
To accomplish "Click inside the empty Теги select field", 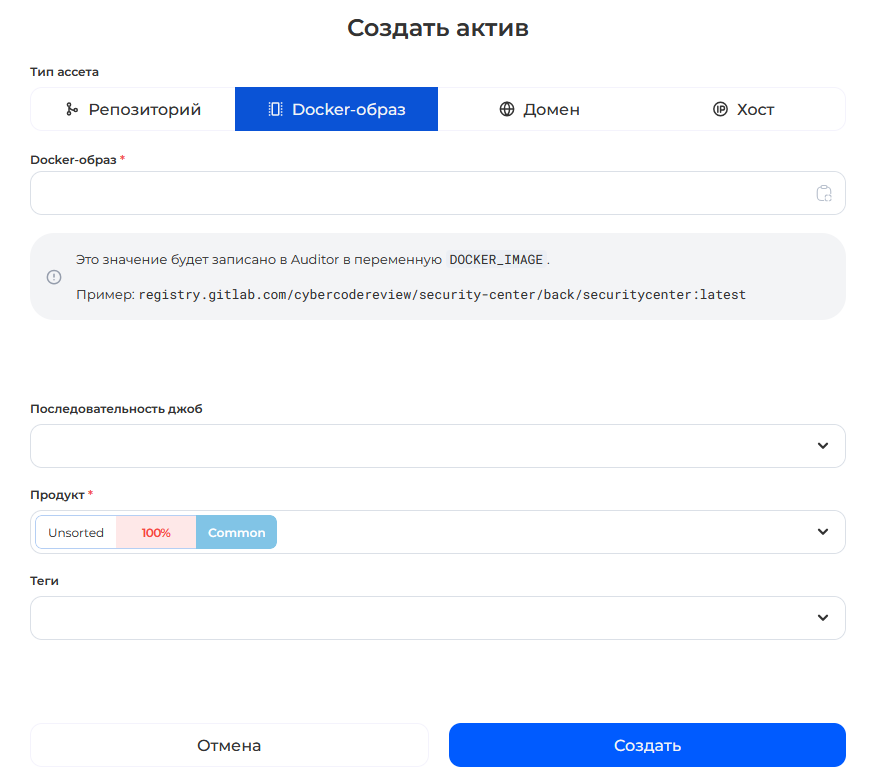I will click(x=420, y=618).
